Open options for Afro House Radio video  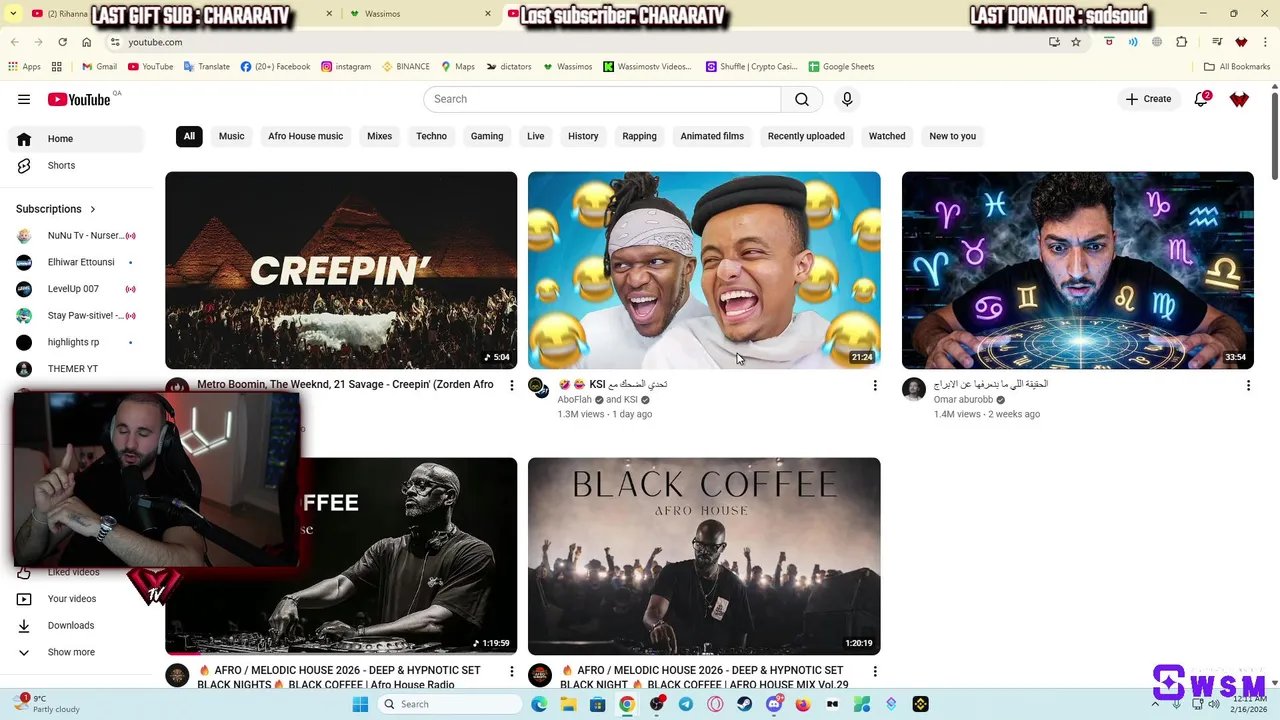point(512,671)
